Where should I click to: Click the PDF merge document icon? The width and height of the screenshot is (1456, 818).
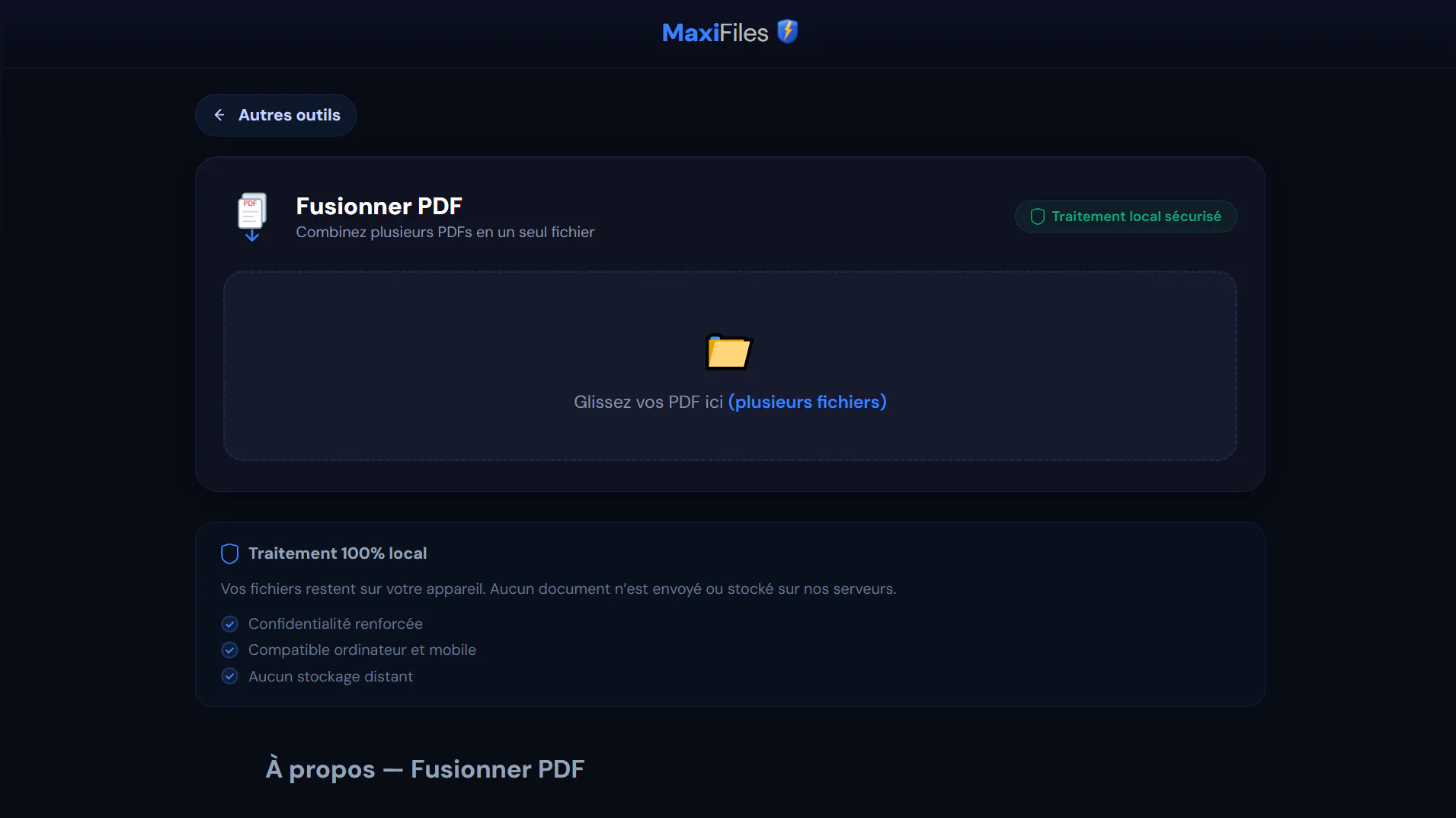coord(252,217)
